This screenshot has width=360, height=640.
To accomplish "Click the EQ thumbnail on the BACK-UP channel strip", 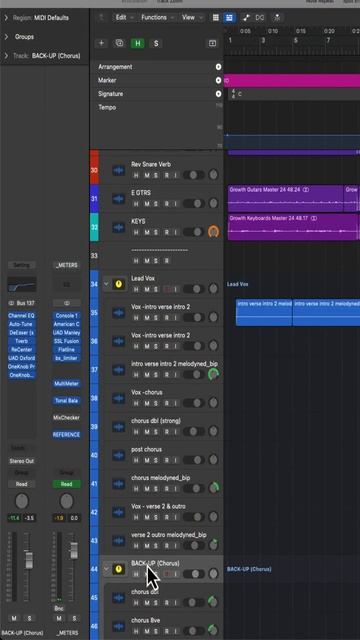I will tap(22, 284).
